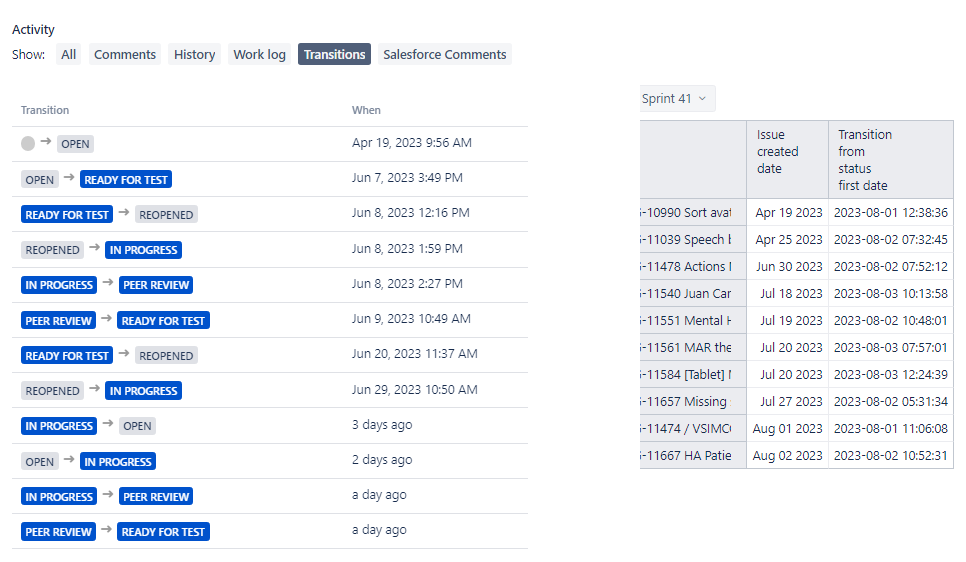Show the History activity tab
Viewport: 966px width, 562px height.
[194, 55]
